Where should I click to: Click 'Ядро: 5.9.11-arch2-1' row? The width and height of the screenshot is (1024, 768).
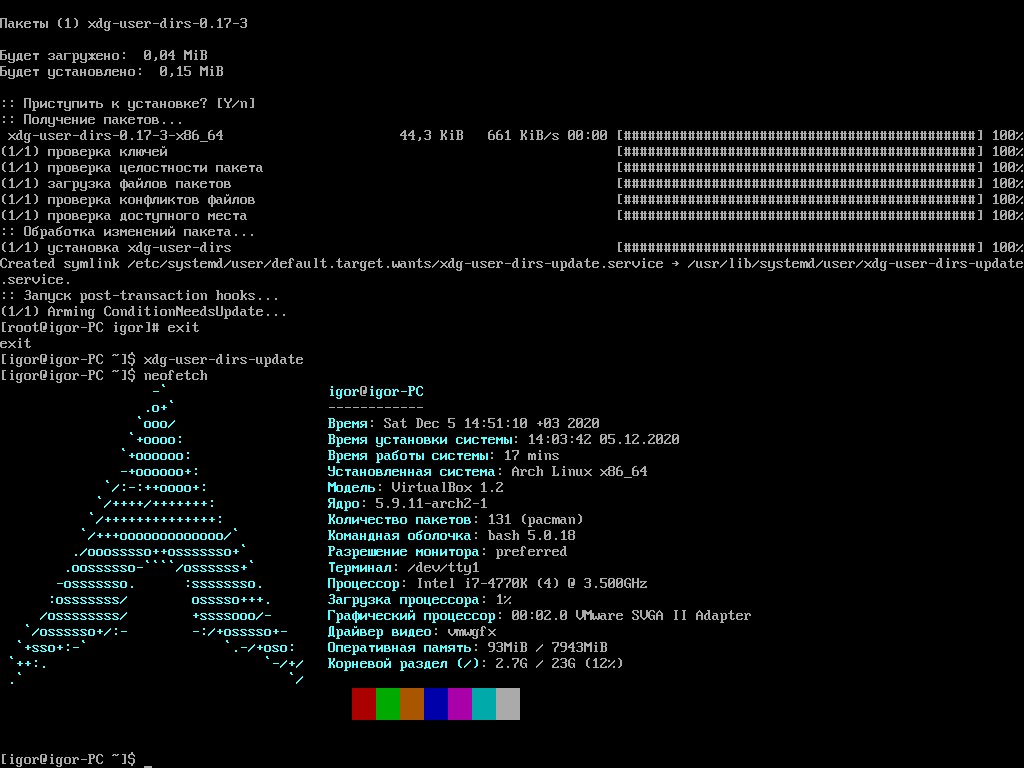point(408,504)
